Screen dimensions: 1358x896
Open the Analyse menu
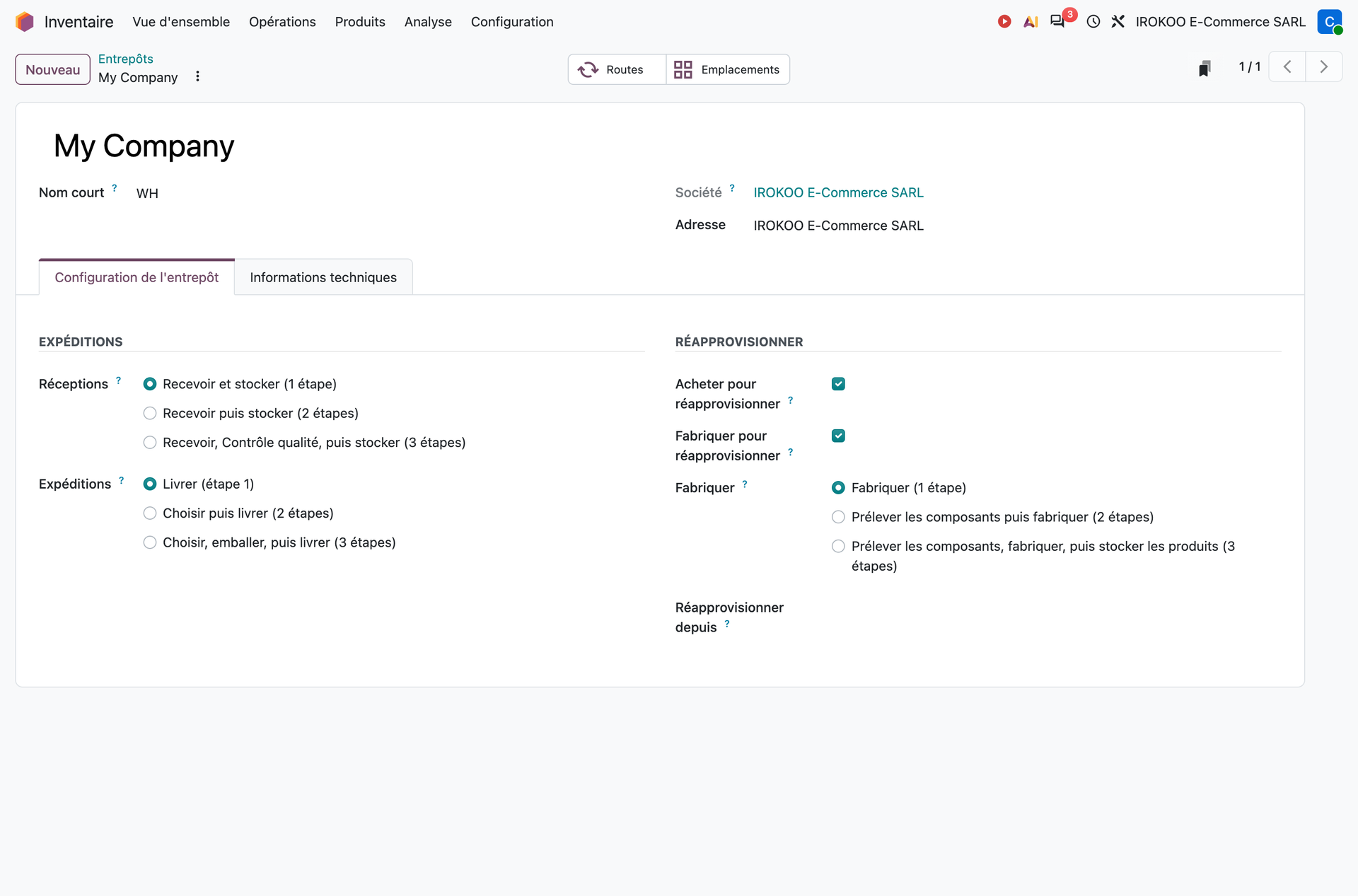[428, 22]
